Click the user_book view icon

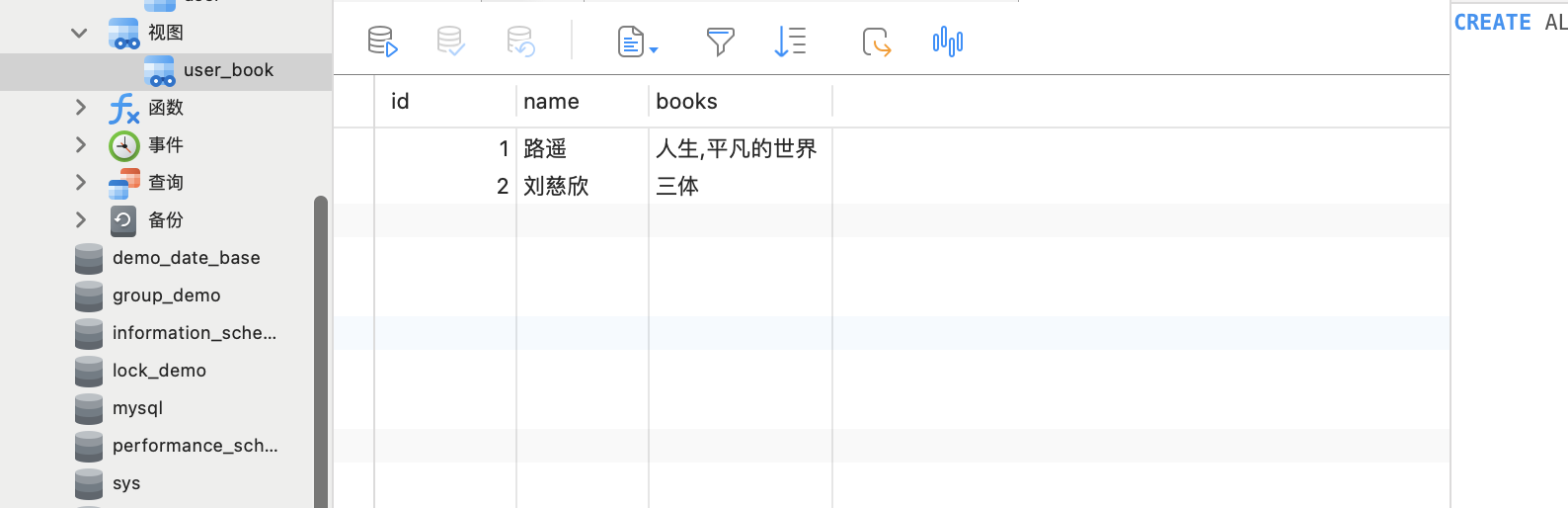point(159,70)
